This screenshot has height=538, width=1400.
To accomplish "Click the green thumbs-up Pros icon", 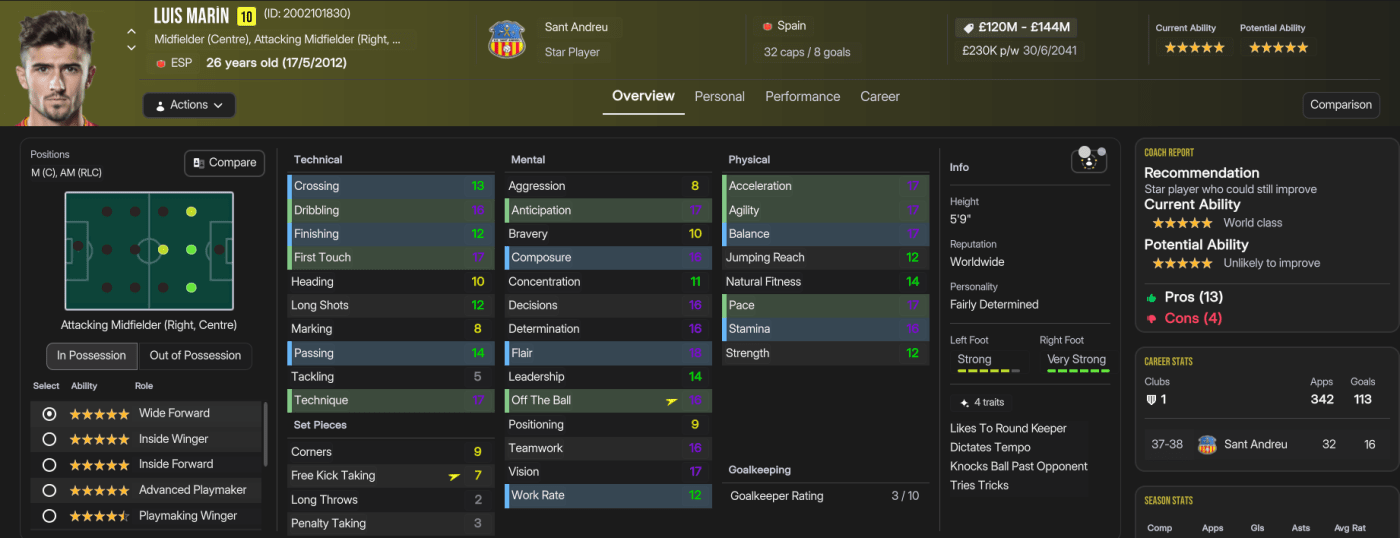I will 1152,297.
